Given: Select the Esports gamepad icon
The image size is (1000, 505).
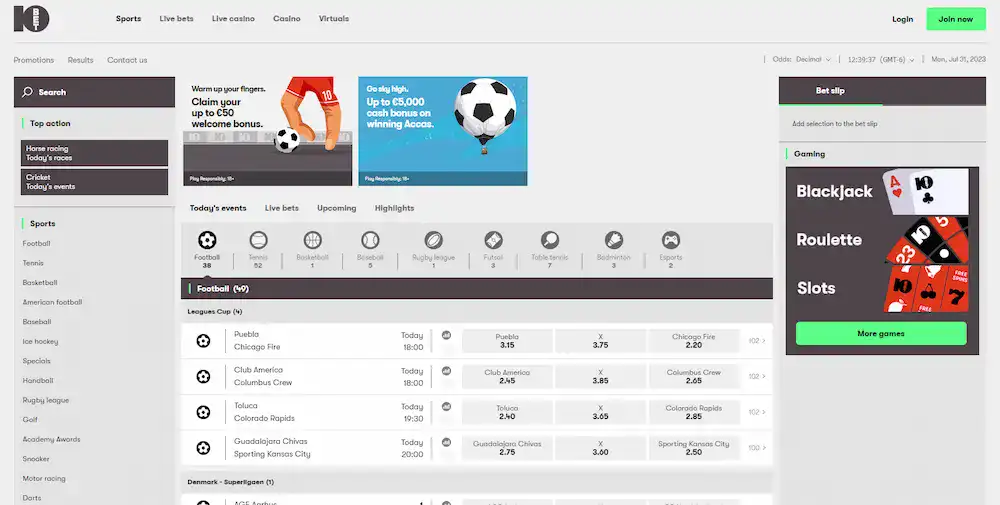Looking at the screenshot, I should (671, 240).
